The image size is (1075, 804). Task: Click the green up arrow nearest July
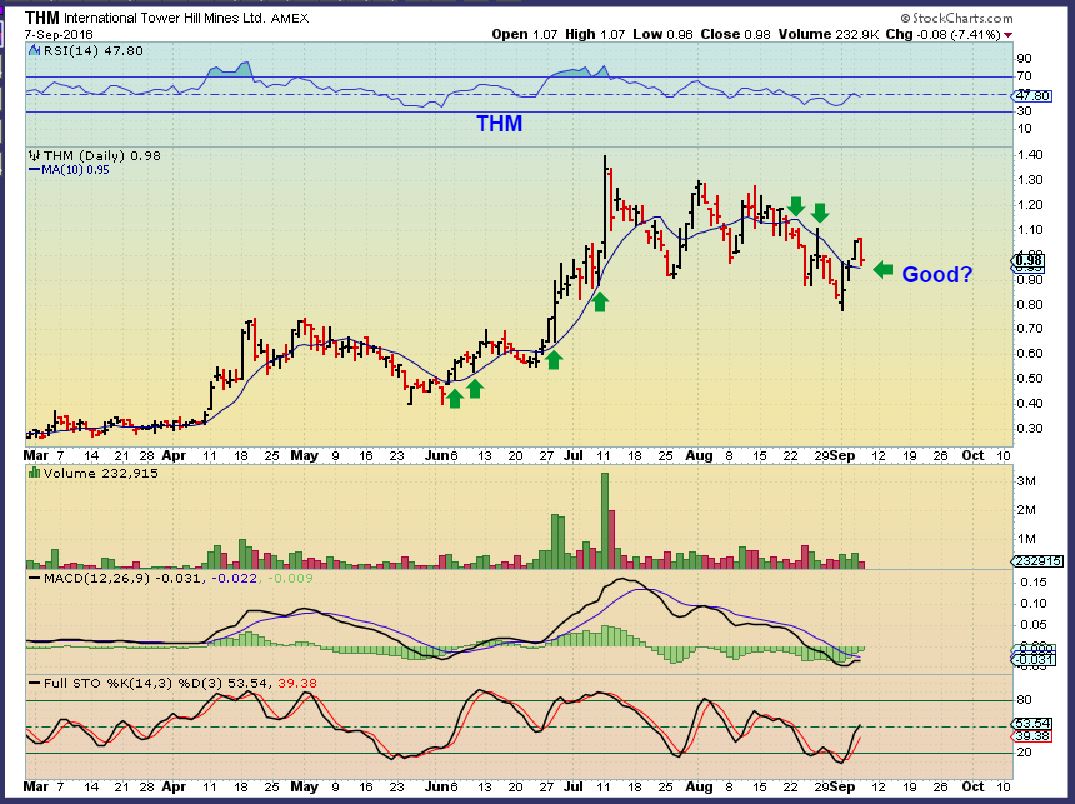pos(600,300)
